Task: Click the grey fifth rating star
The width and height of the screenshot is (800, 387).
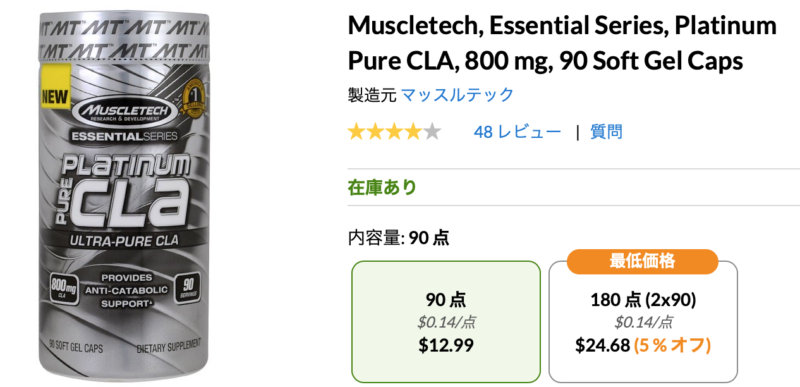Action: tap(432, 132)
